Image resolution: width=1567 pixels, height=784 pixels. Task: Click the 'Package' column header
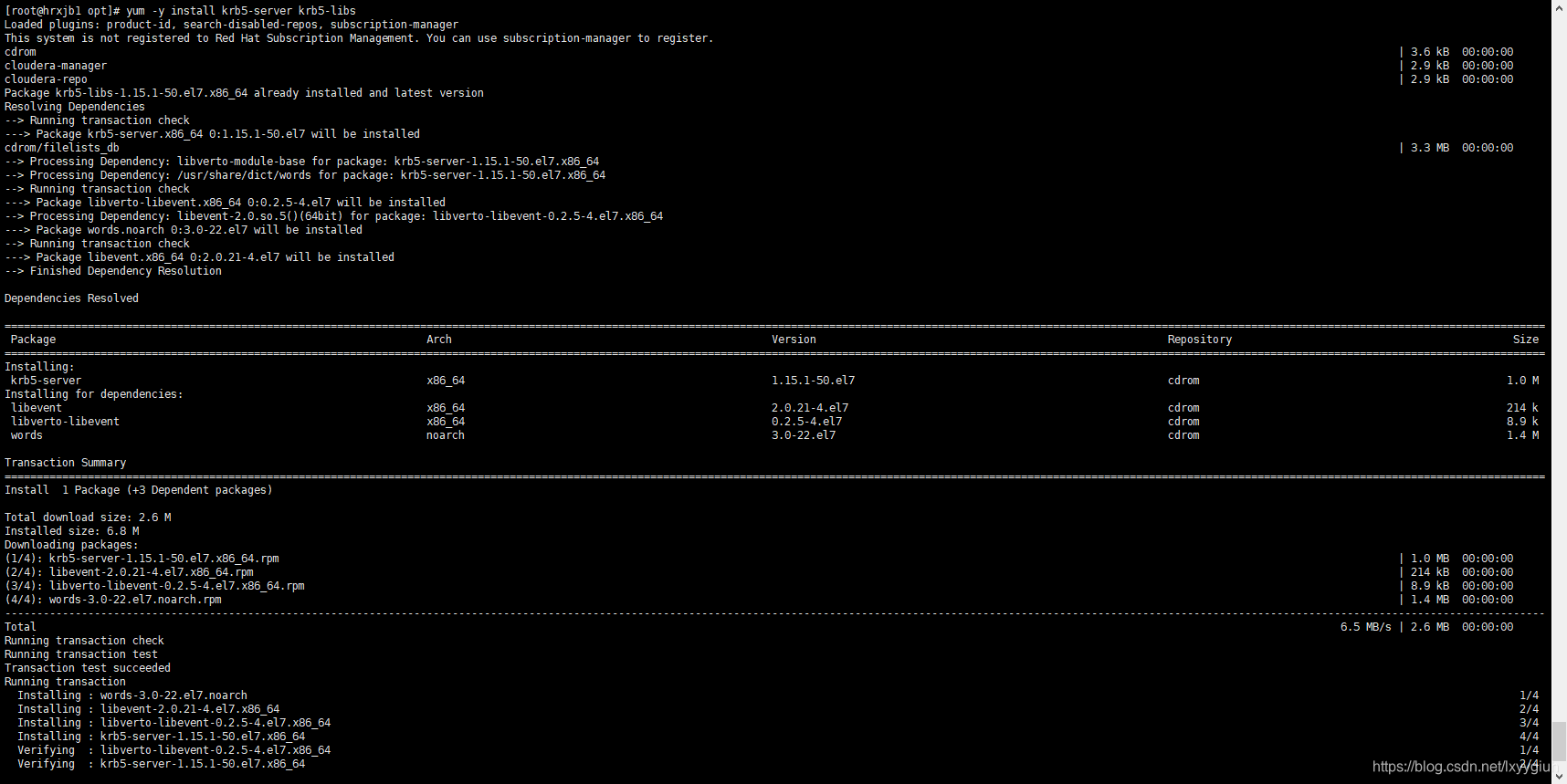pos(34,340)
